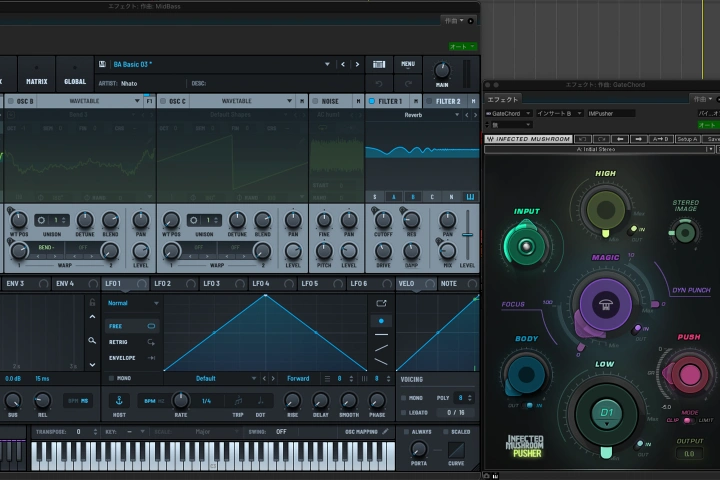
Task: Enable the voicing MONO checkbox
Action: [x=404, y=398]
